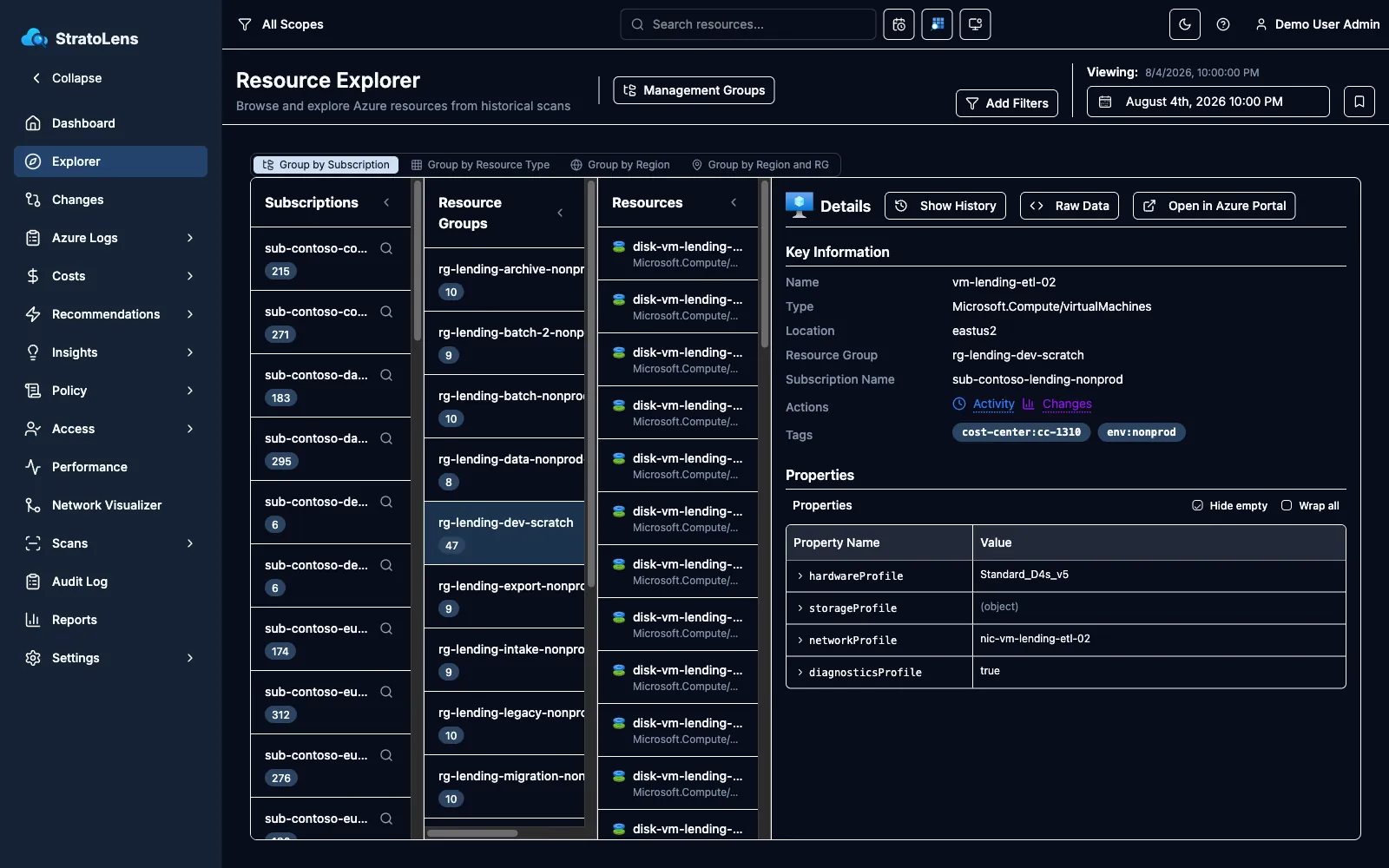Focus the Search resources field
Viewport: 1389px width, 868px height.
tap(747, 24)
